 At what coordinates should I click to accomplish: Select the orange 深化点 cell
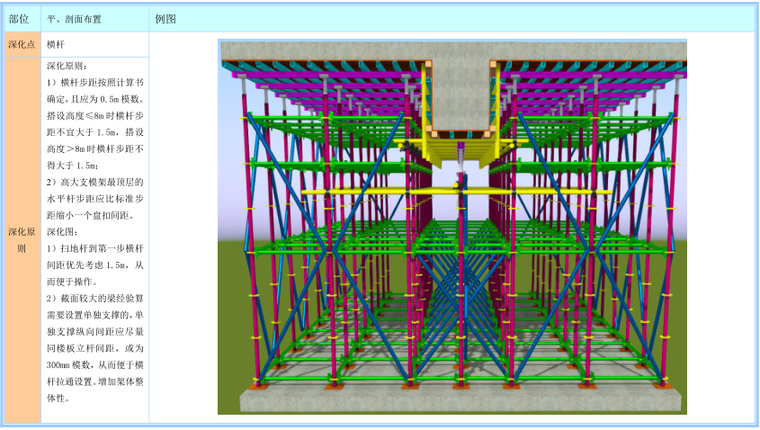point(19,45)
